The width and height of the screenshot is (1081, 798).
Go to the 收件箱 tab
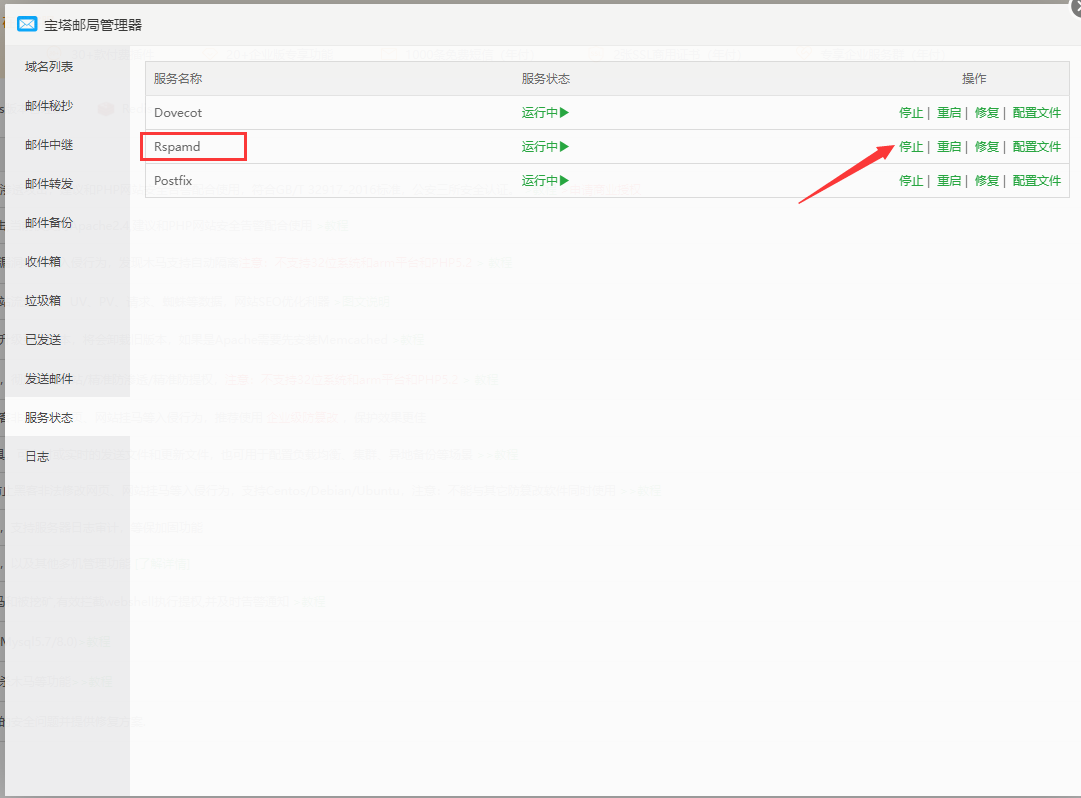[43, 262]
